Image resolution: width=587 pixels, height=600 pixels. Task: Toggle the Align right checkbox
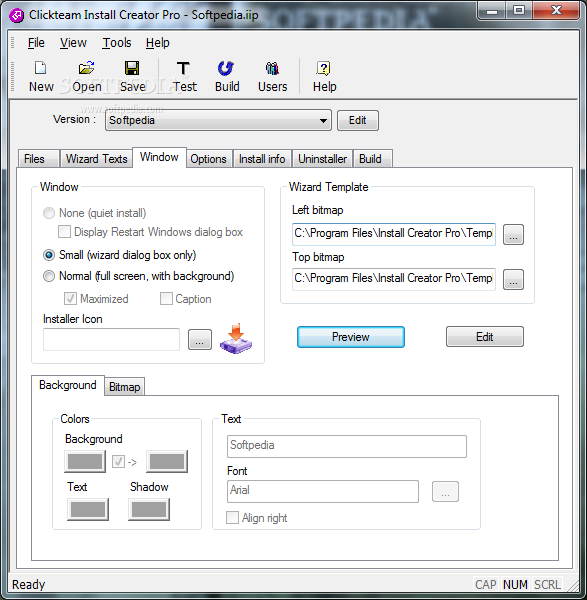coord(232,518)
